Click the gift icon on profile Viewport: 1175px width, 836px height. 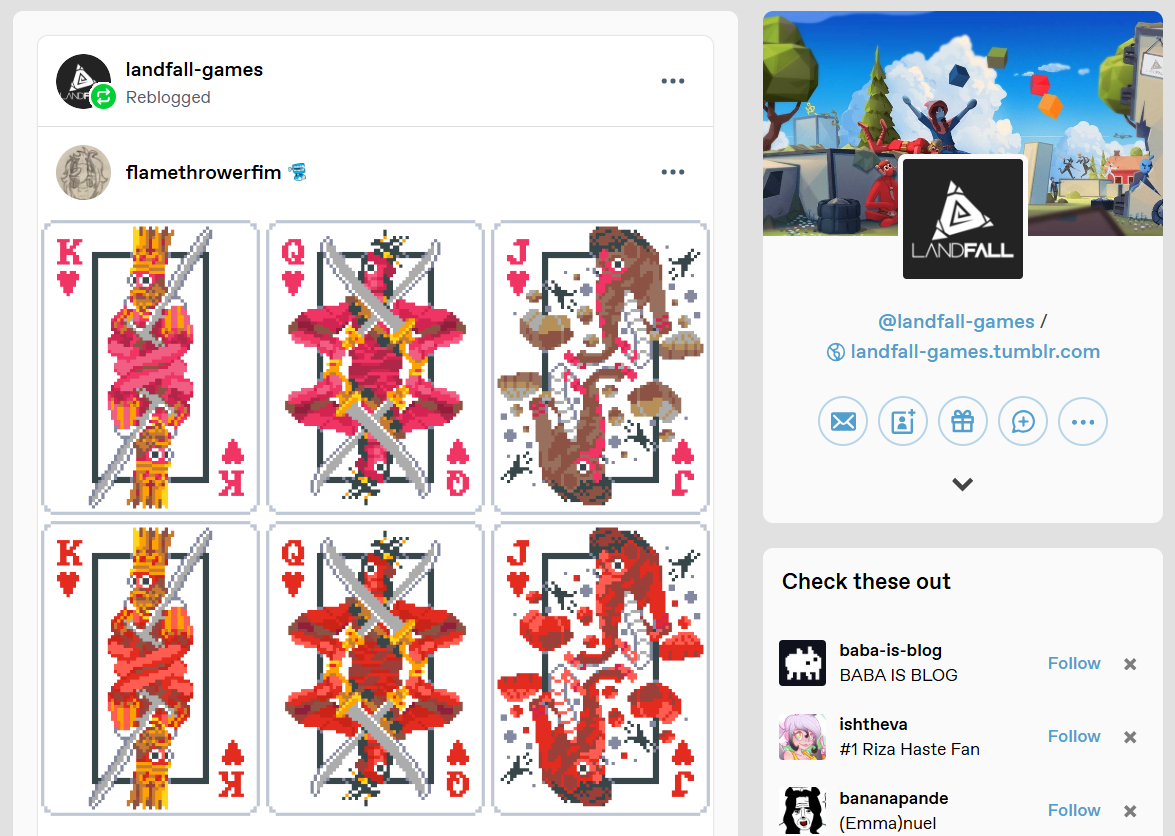tap(963, 422)
